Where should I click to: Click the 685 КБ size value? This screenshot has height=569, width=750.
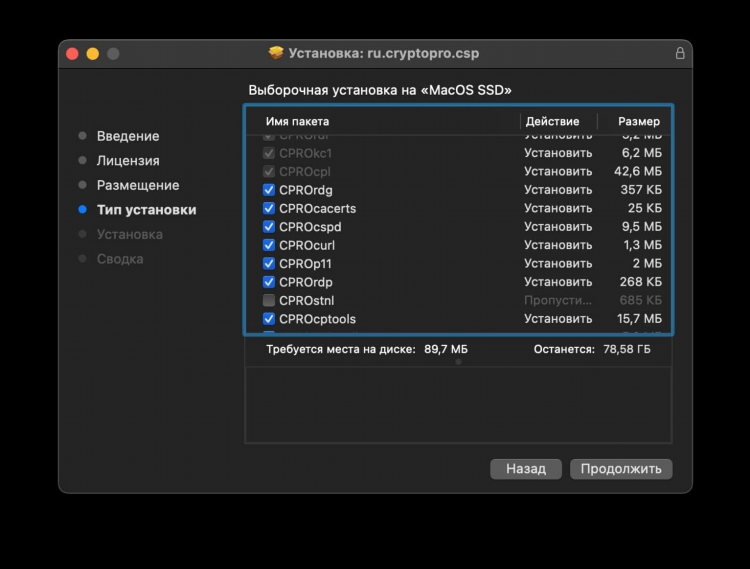[640, 300]
